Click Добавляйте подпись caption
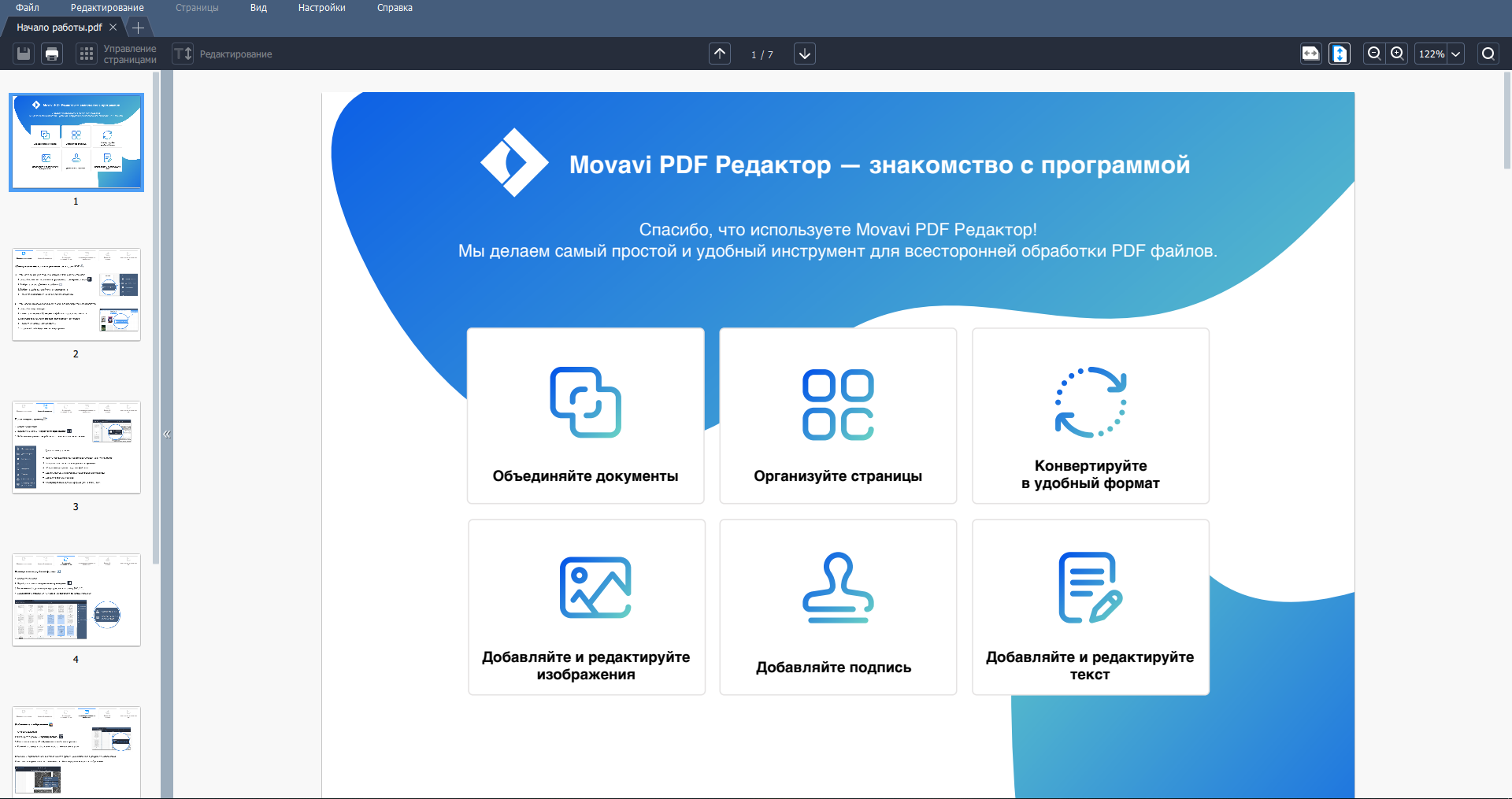 pyautogui.click(x=834, y=668)
